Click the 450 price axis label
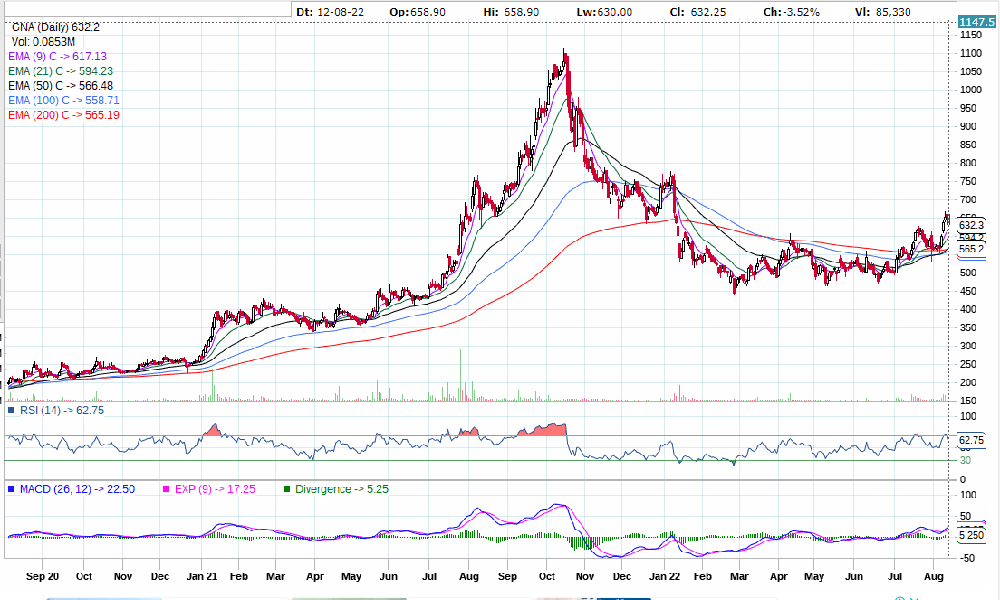Viewport: 1000px width, 600px height. coord(968,291)
